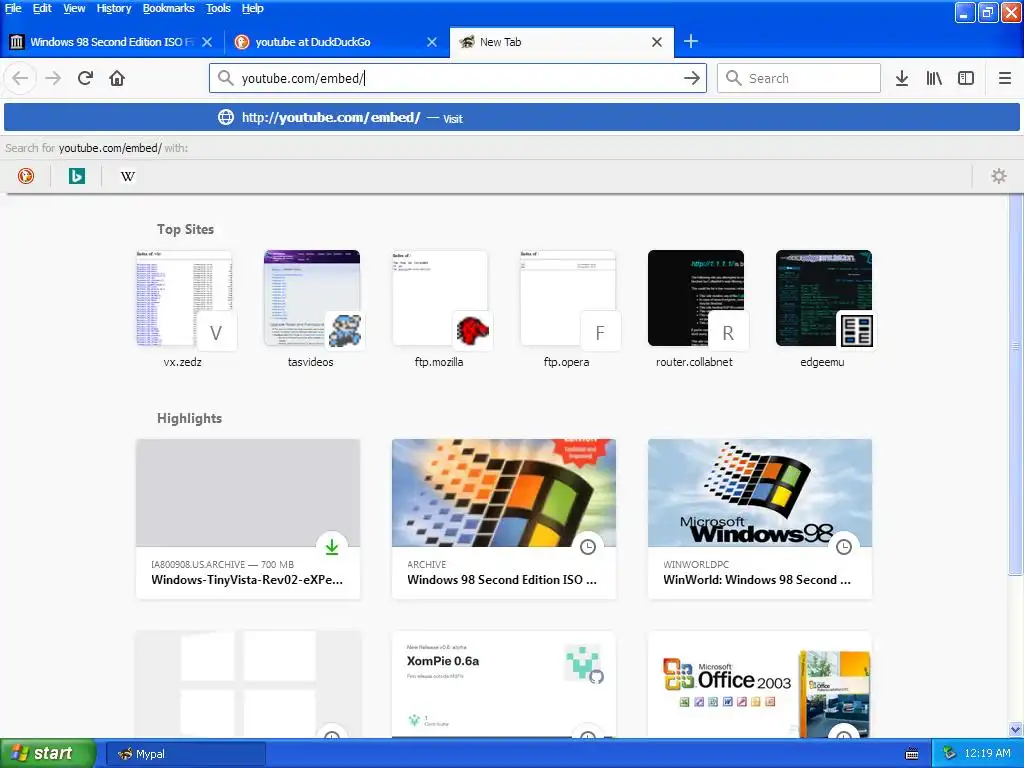Screen dimensions: 1024x768
Task: Open the Windows 98 Second Edition ISO highlight
Action: 504,519
